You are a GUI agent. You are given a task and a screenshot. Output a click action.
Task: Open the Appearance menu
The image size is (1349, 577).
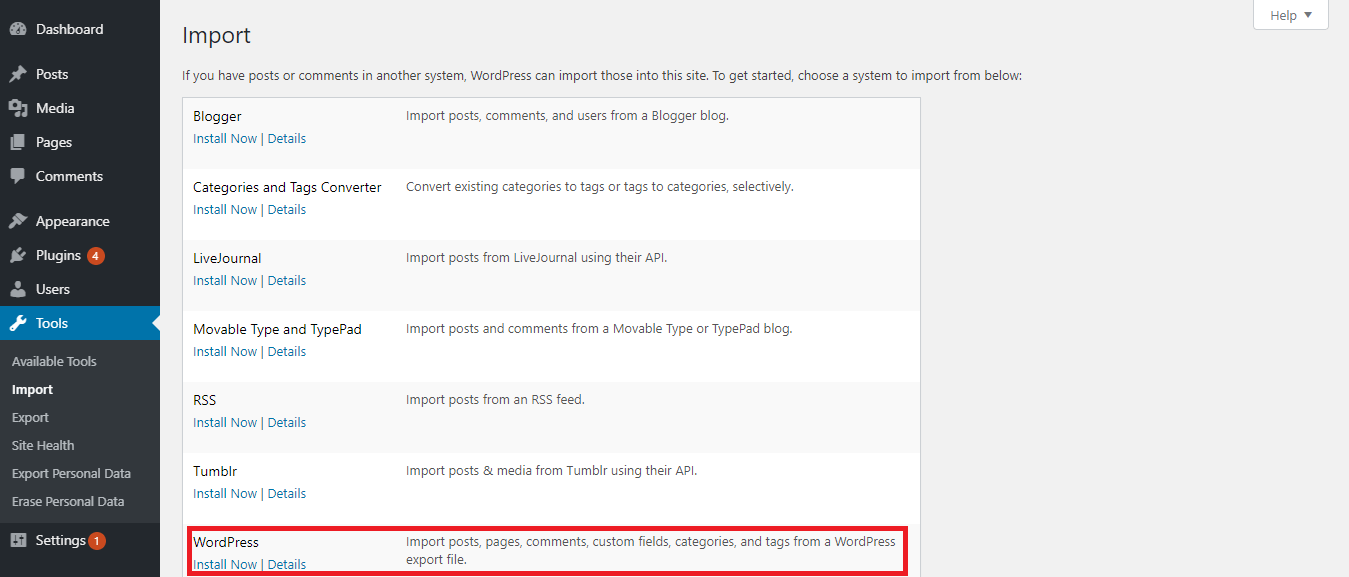tap(73, 221)
